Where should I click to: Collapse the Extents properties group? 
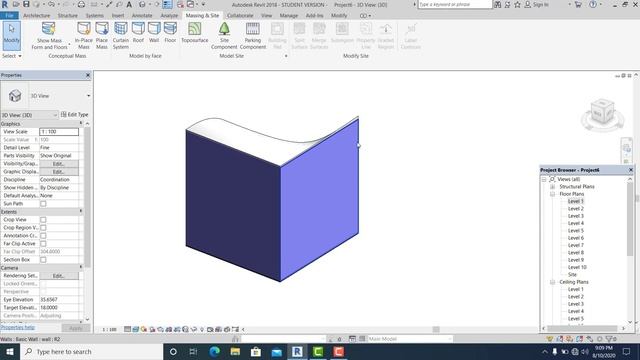(81, 211)
